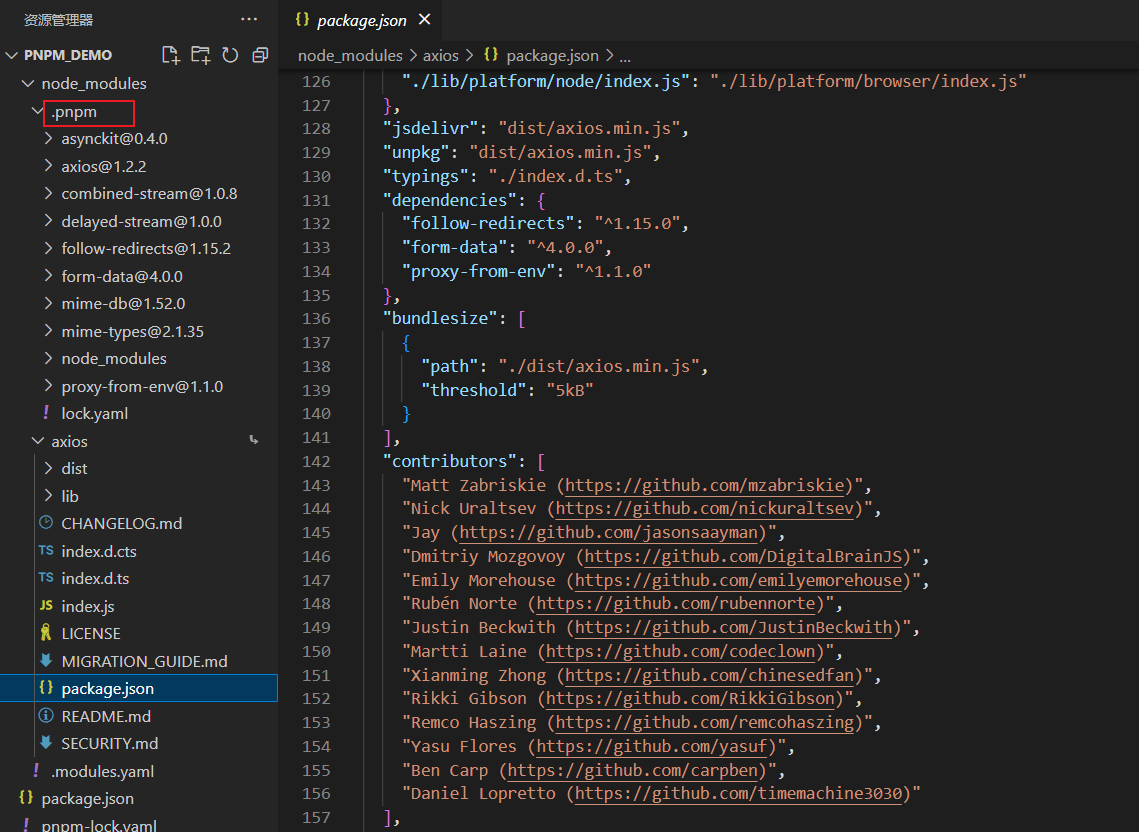Open the timemachine3030 GitHub link
1139x832 pixels.
(x=738, y=793)
